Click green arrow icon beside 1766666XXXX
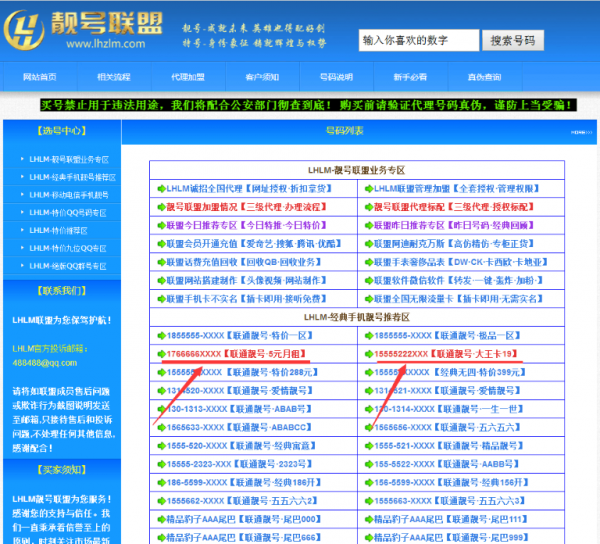The width and height of the screenshot is (600, 544). [161, 354]
